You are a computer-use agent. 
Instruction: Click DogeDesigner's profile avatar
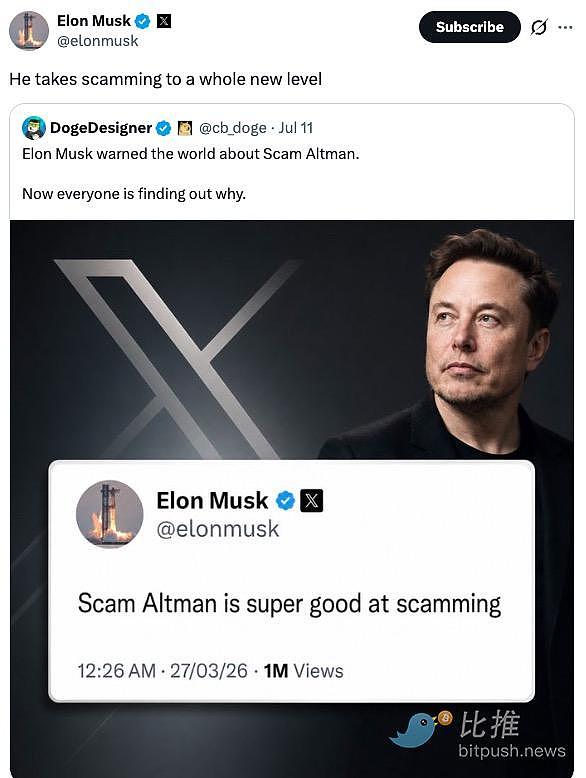click(34, 128)
